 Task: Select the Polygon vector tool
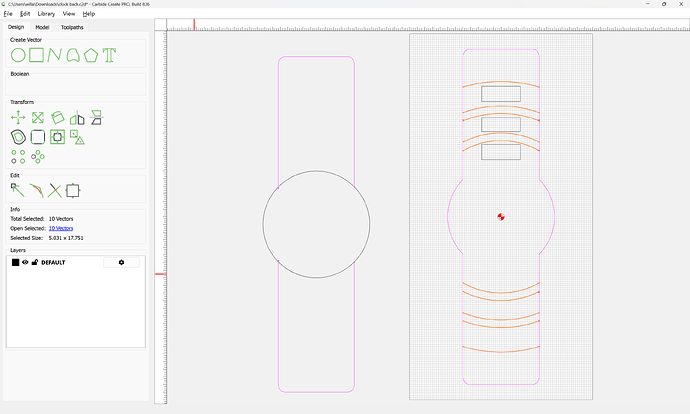91,54
